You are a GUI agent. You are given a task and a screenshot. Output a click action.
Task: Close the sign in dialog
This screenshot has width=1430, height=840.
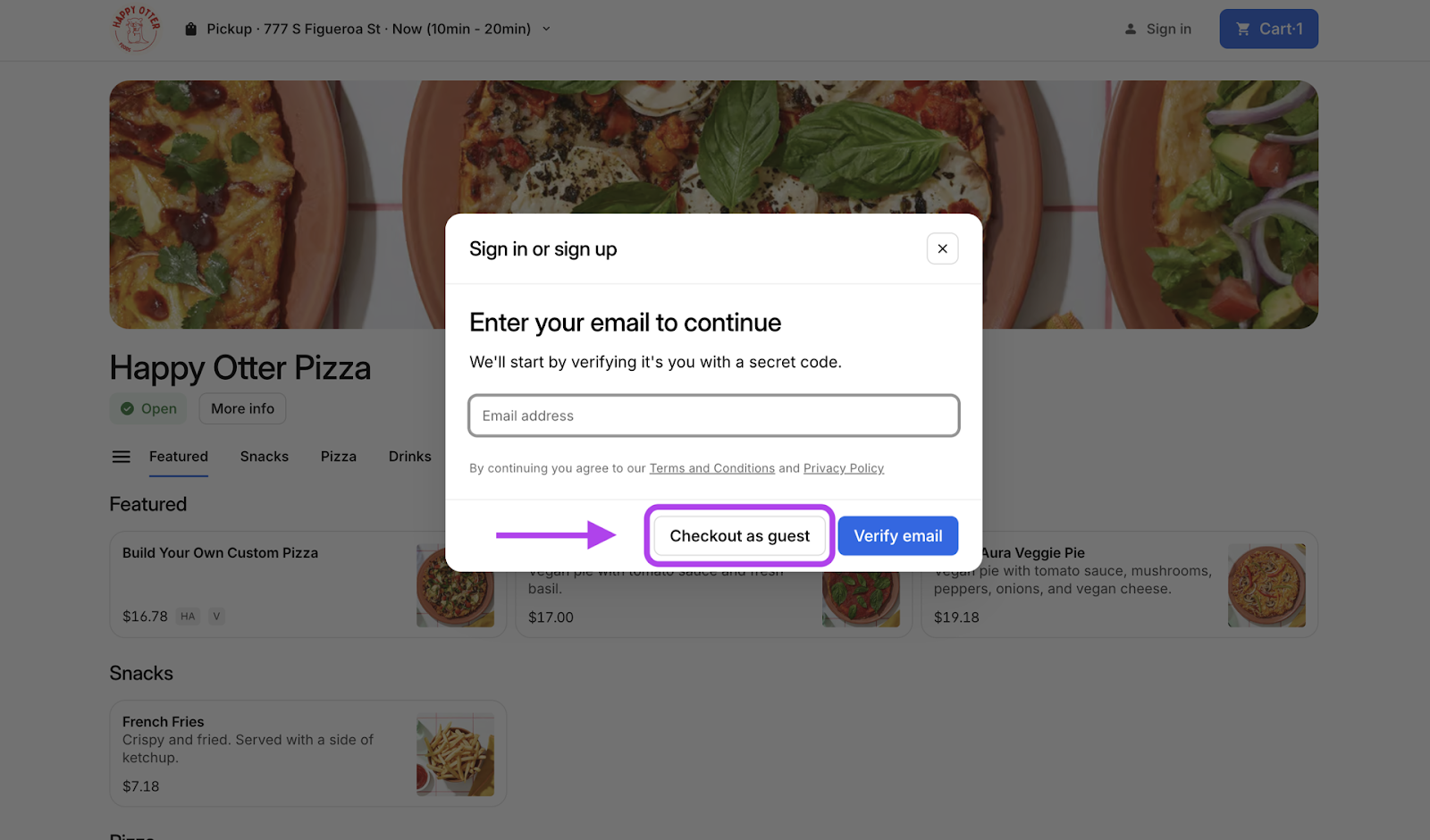(x=942, y=249)
